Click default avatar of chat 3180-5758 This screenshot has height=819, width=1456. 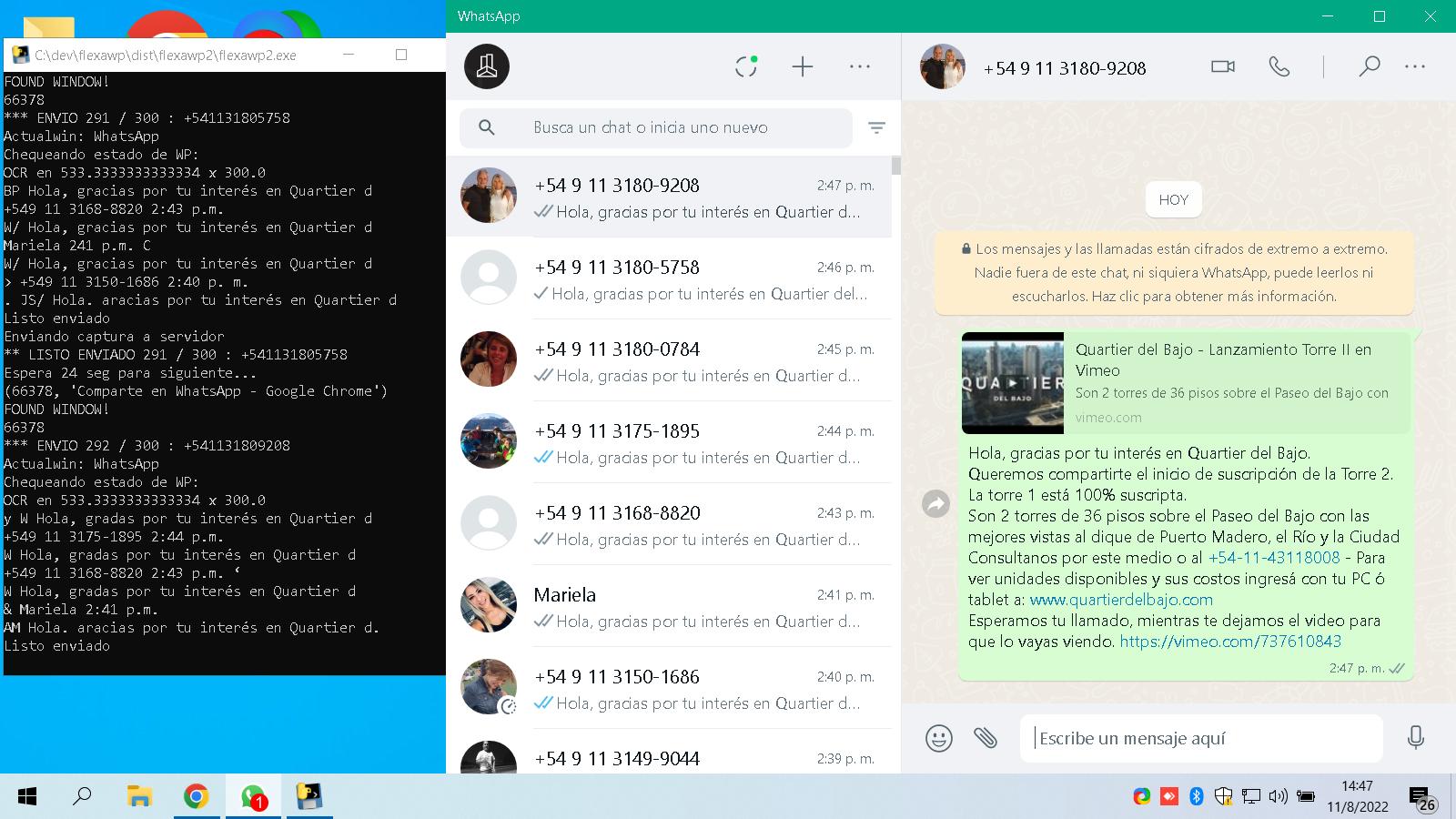tap(489, 278)
